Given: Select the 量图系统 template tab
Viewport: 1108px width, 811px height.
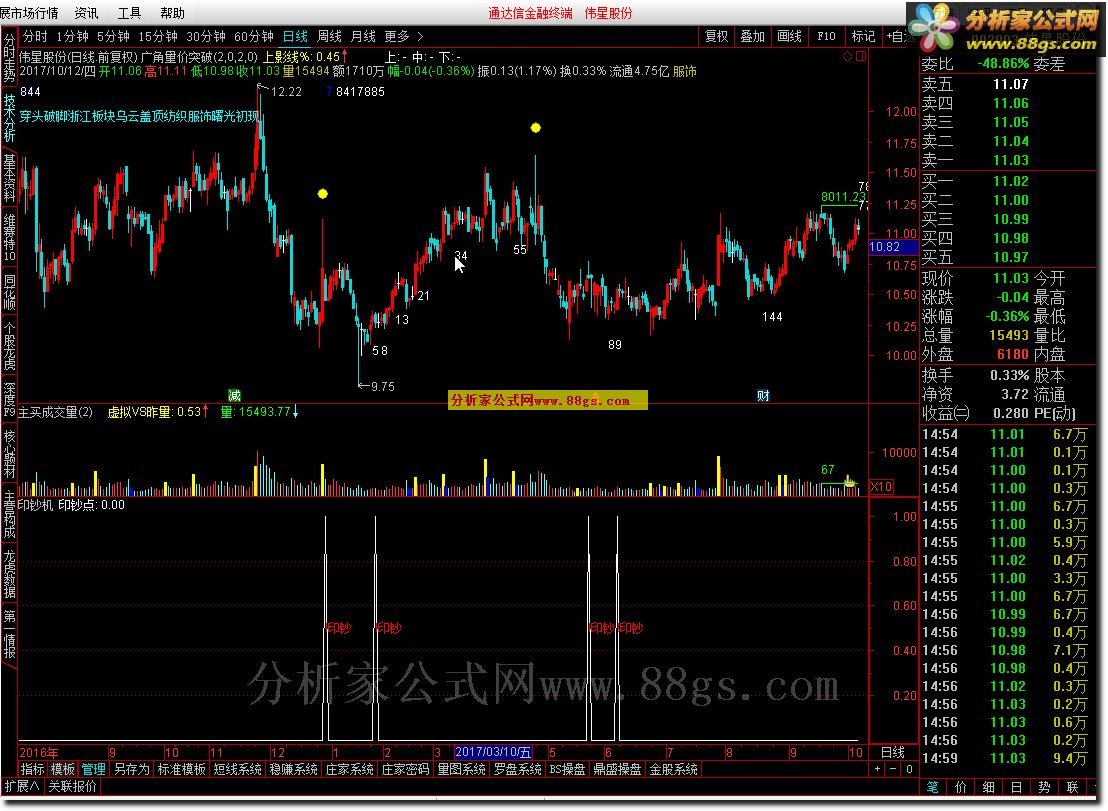Looking at the screenshot, I should click(461, 769).
